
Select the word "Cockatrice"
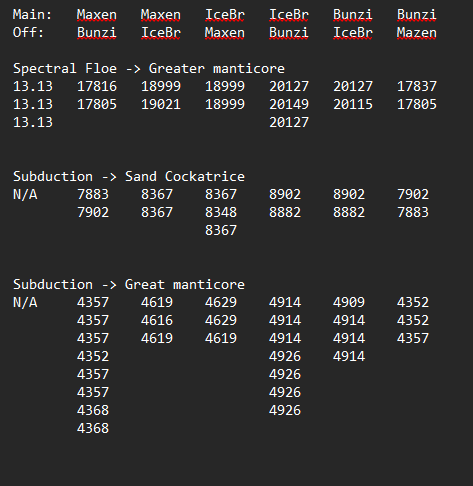[x=205, y=177]
